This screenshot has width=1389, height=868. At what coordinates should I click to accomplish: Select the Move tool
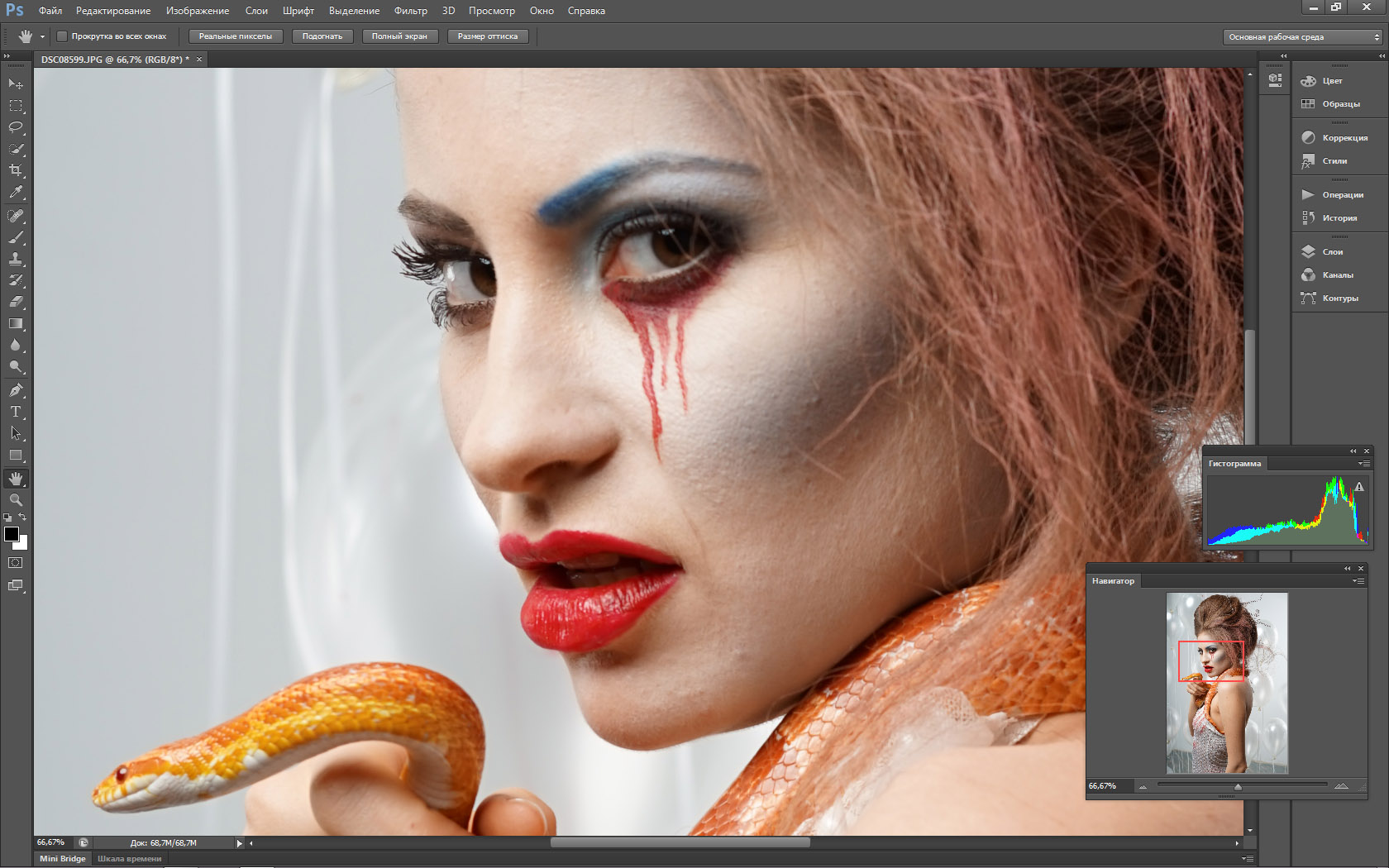[x=16, y=83]
